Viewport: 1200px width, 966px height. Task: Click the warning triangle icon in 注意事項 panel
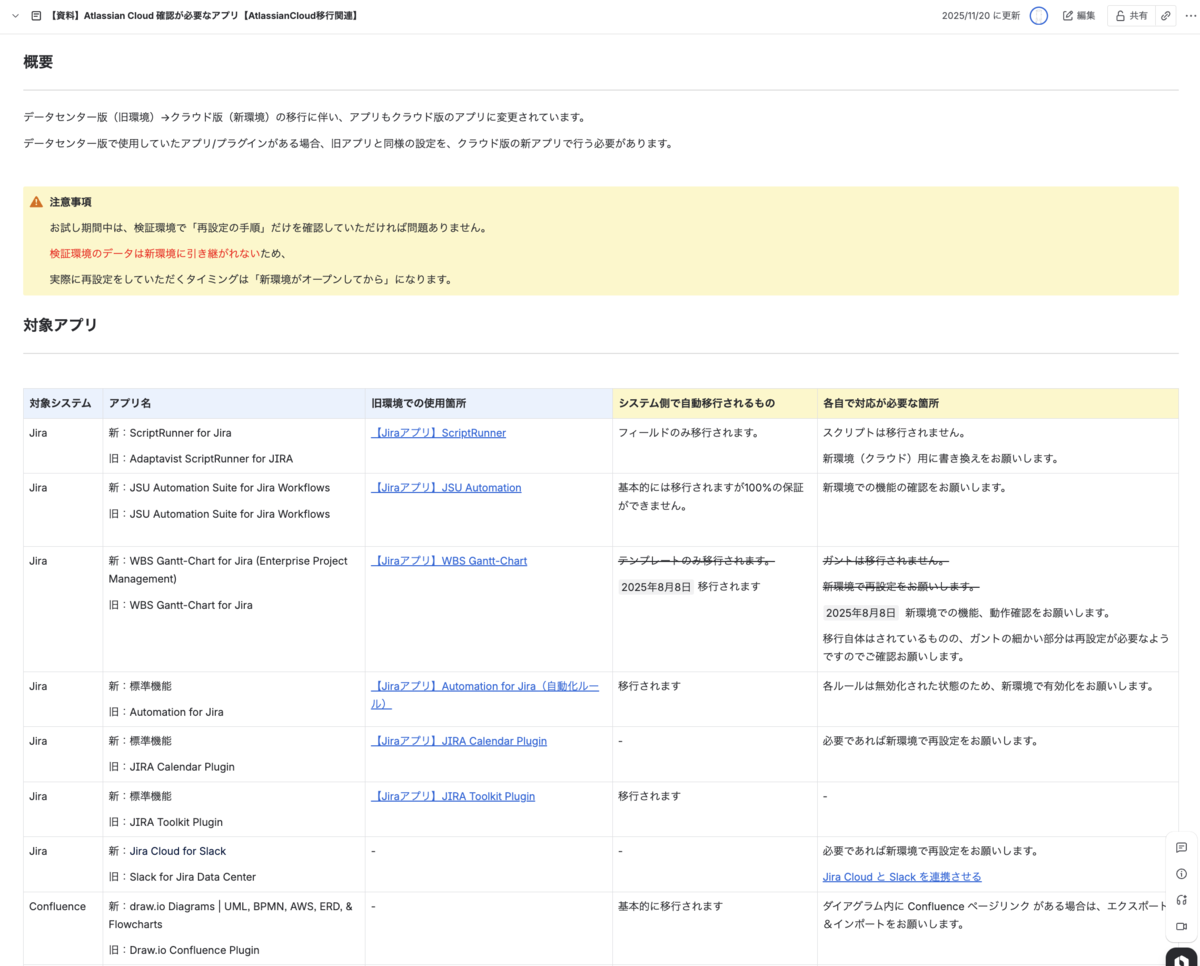(x=36, y=202)
